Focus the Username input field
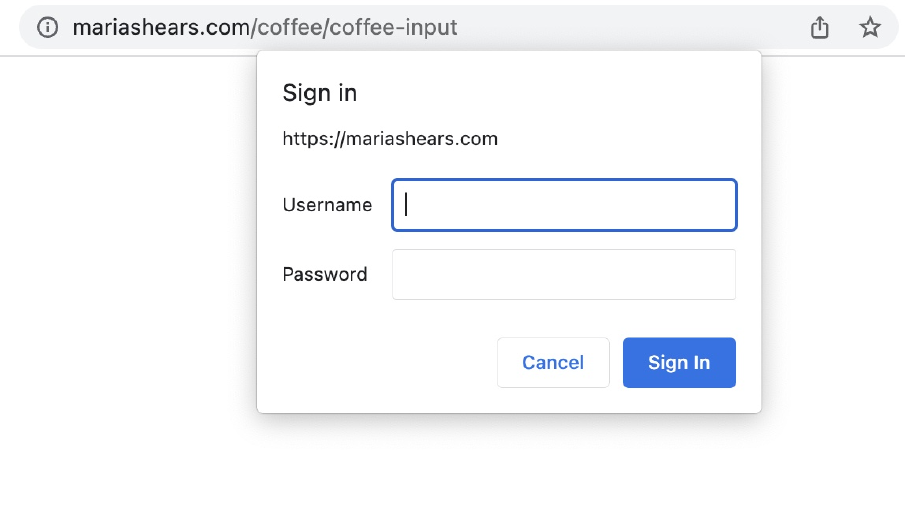The height and width of the screenshot is (511, 905). [564, 205]
